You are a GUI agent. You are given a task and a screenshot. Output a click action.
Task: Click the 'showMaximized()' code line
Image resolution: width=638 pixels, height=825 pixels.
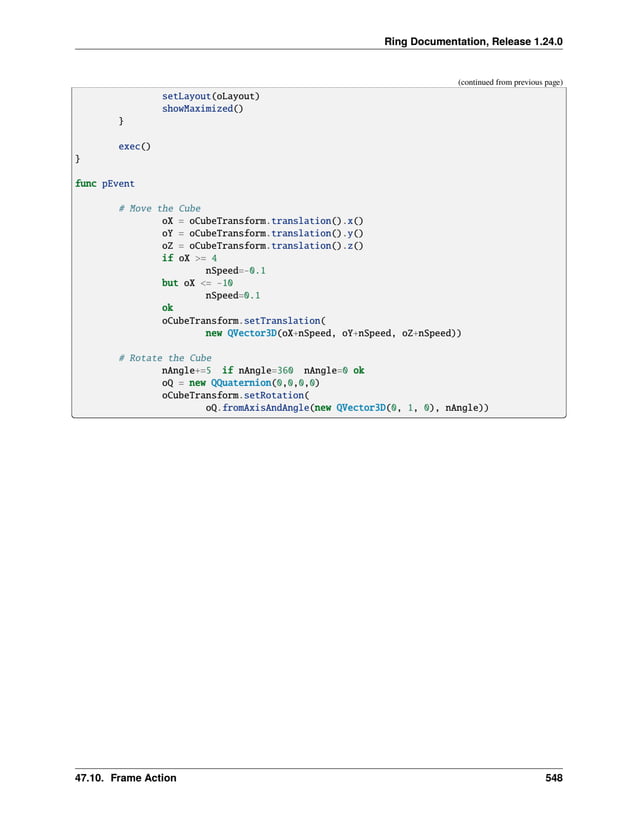[x=202, y=108]
